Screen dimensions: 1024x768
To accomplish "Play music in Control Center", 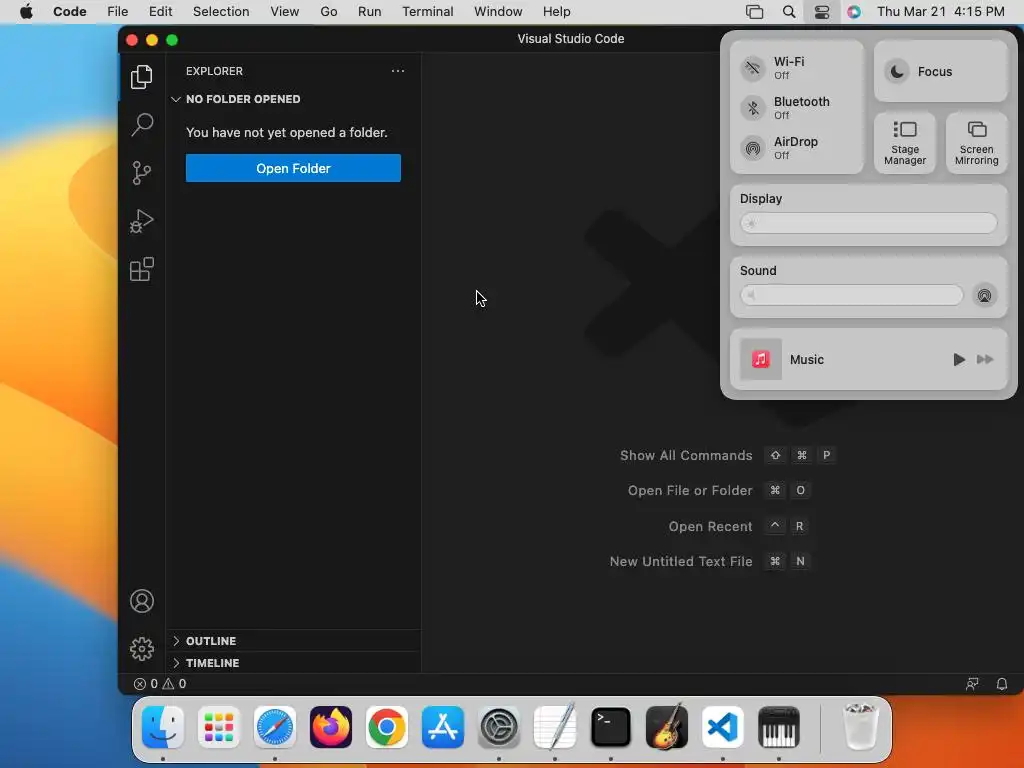I will pos(959,359).
